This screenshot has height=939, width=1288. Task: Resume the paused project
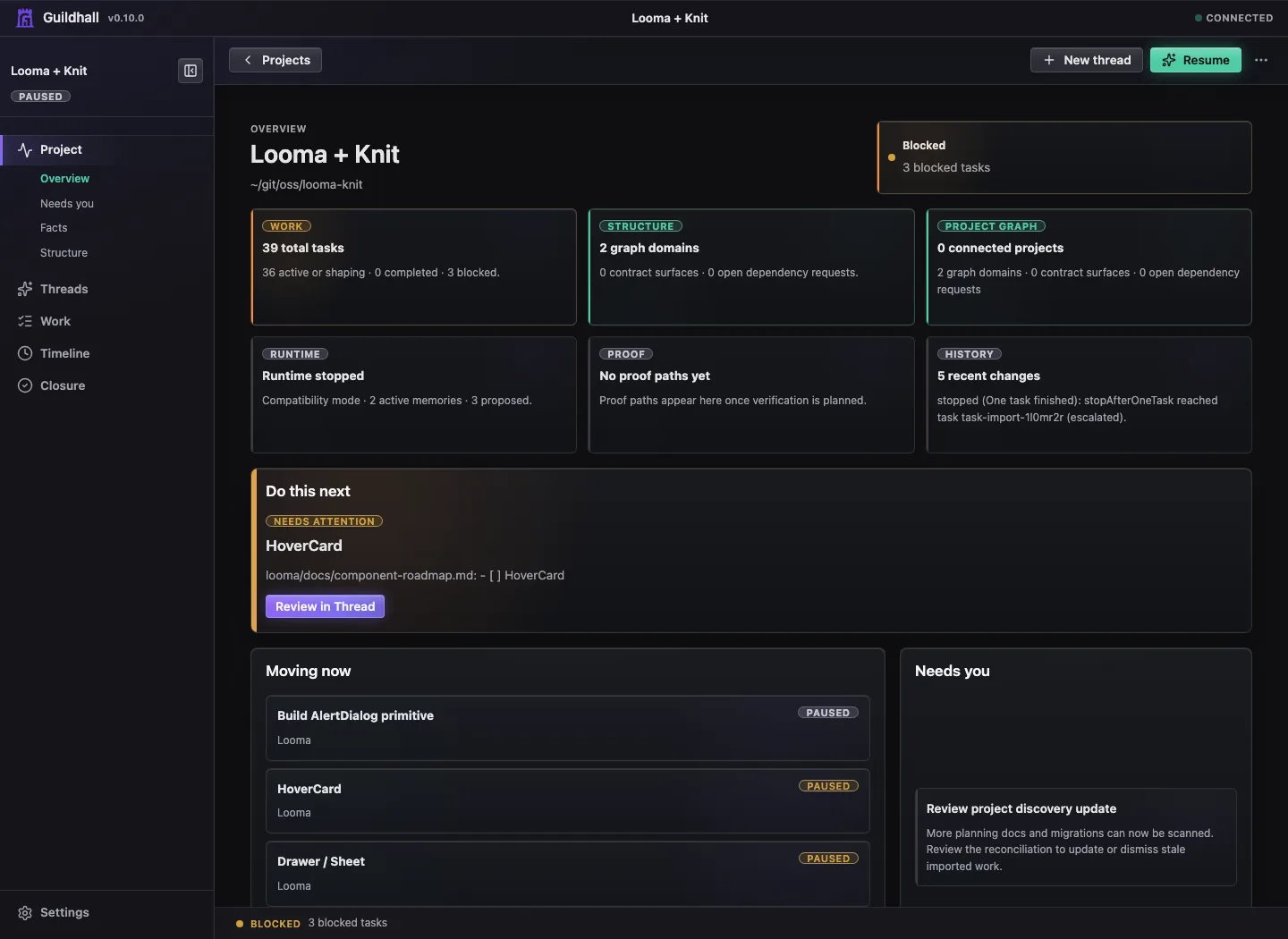1196,60
